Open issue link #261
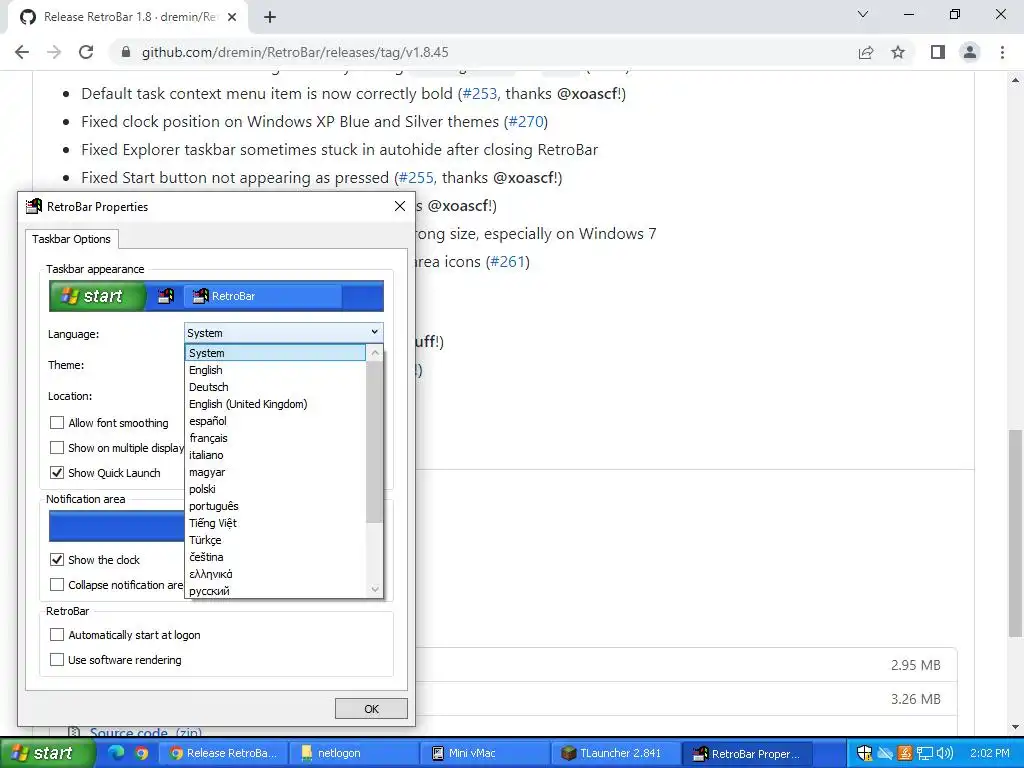 507,261
